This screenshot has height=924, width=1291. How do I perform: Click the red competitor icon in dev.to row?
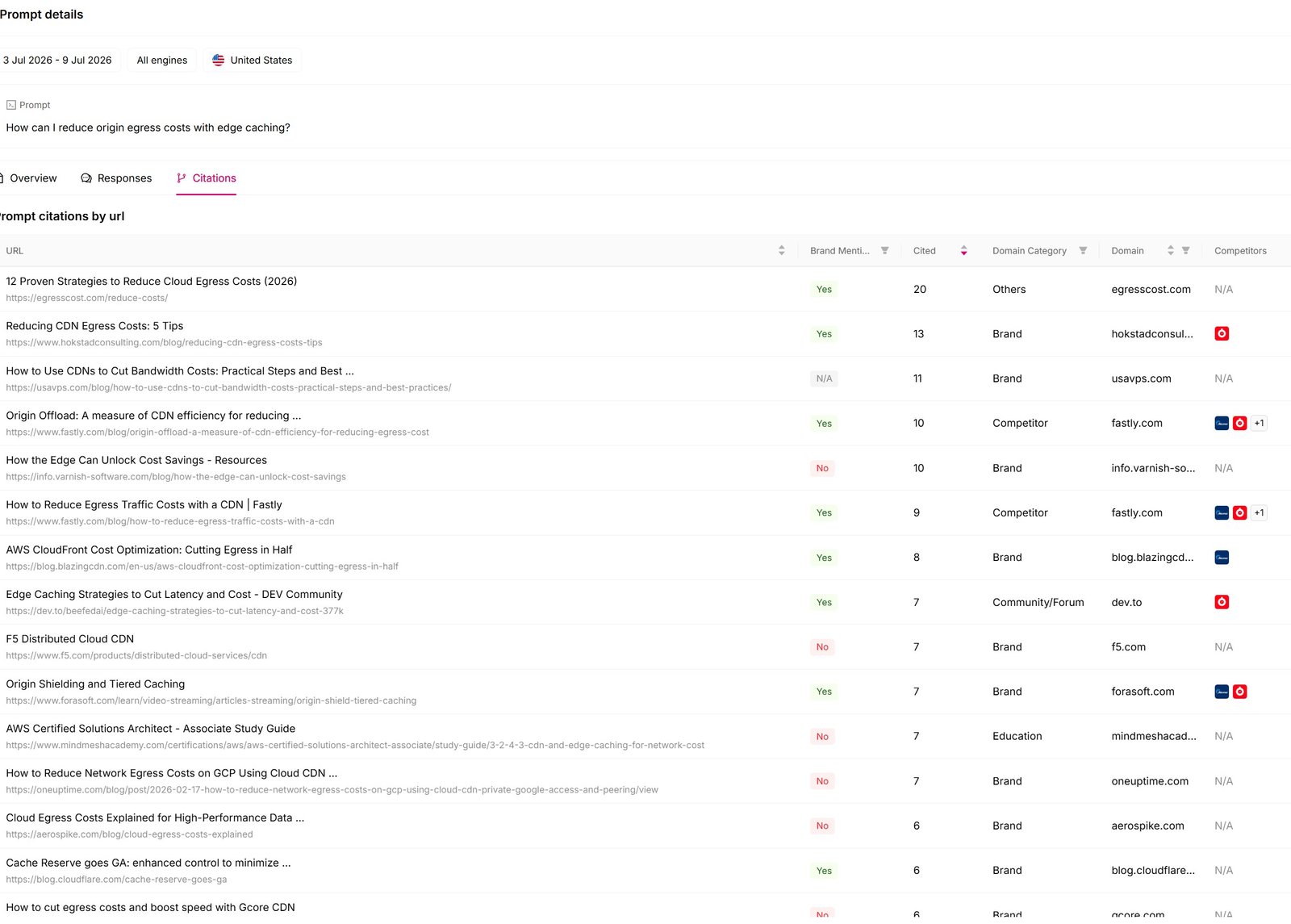pyautogui.click(x=1222, y=603)
